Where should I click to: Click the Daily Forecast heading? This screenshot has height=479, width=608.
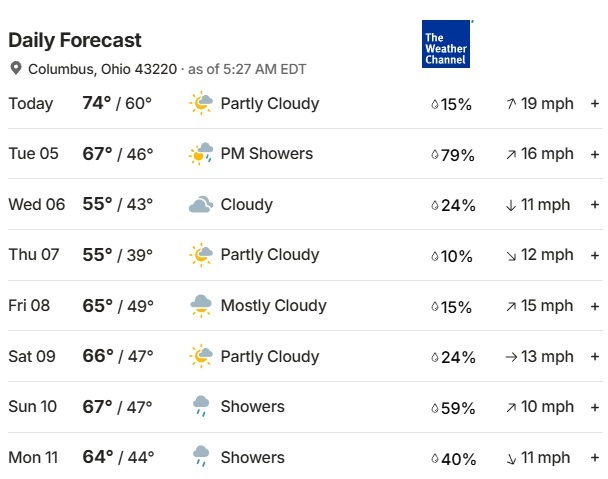point(75,40)
